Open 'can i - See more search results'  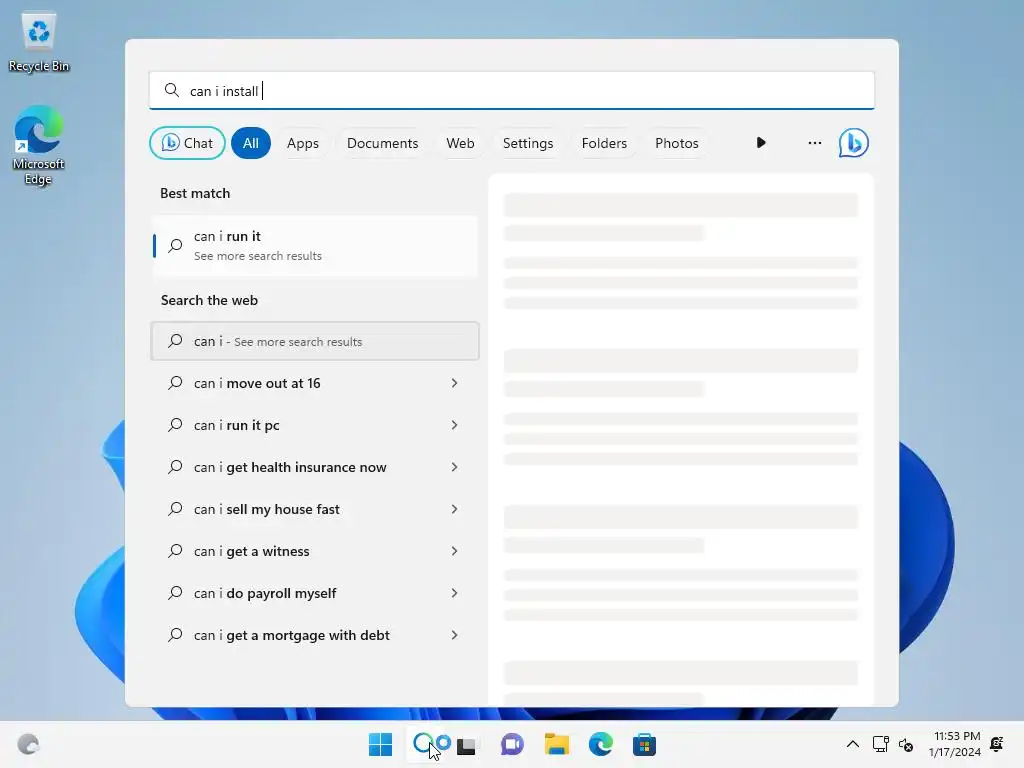[315, 341]
